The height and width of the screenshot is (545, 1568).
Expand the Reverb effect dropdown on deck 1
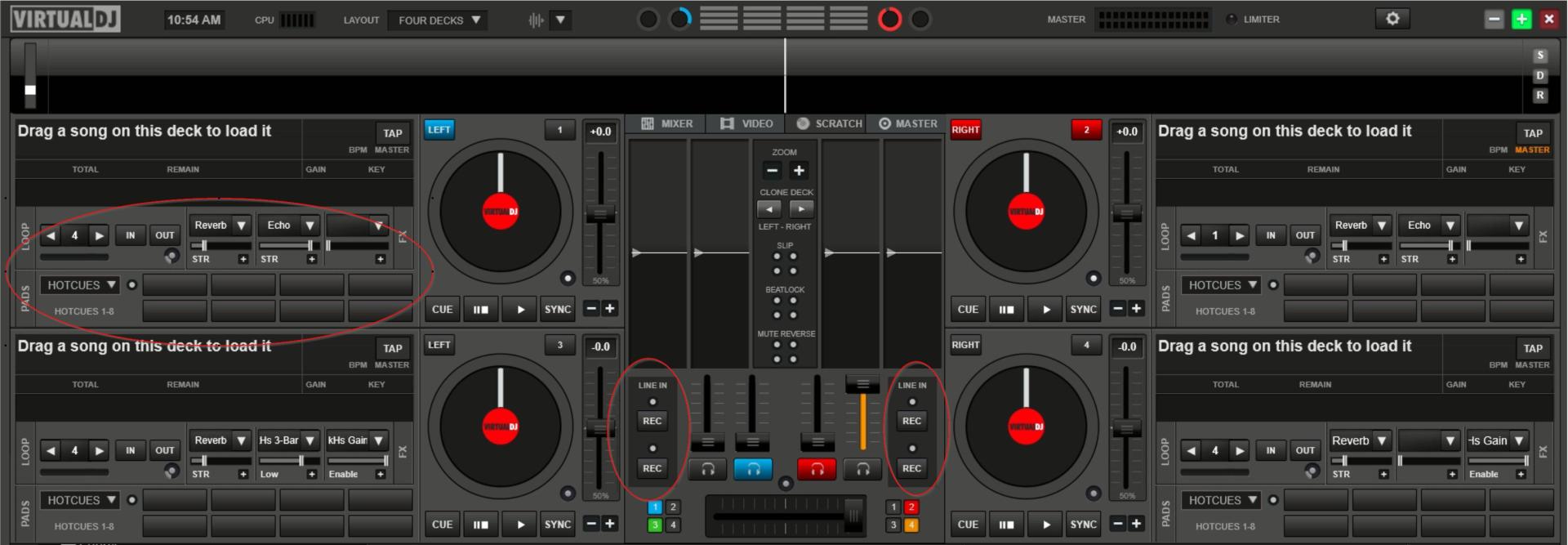[x=241, y=226]
